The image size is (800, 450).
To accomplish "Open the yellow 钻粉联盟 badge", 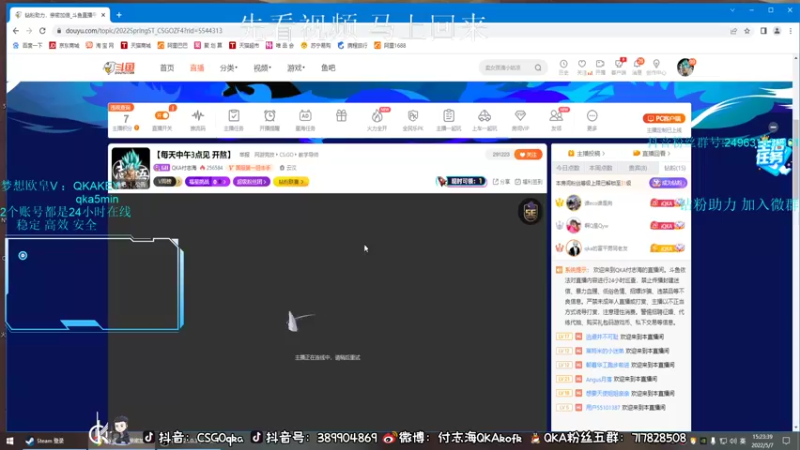I will pyautogui.click(x=291, y=182).
